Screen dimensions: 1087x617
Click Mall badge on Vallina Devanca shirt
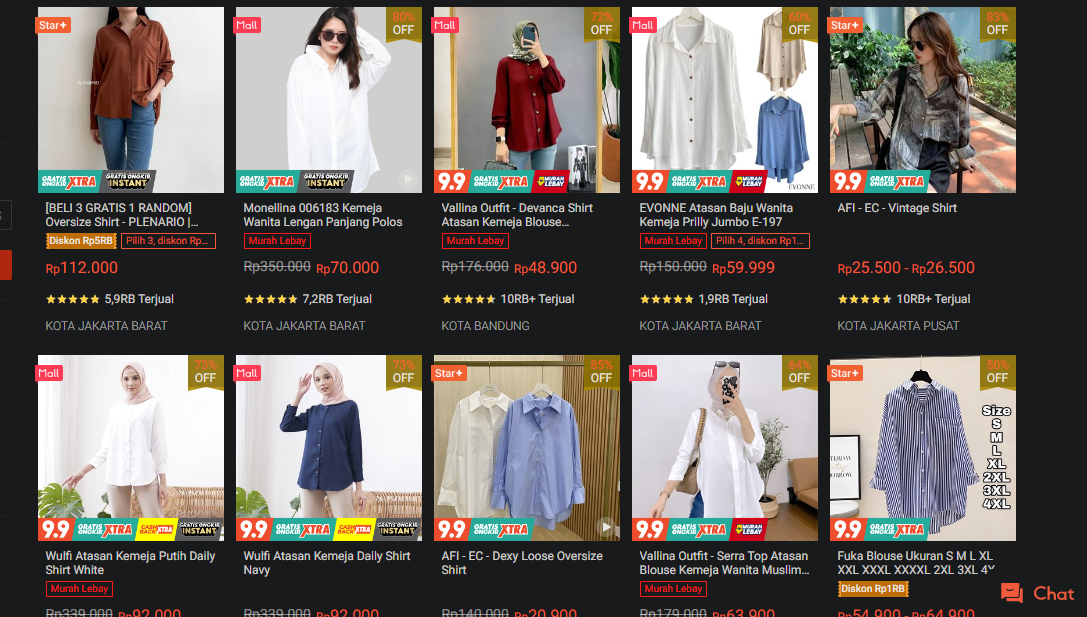tap(445, 25)
